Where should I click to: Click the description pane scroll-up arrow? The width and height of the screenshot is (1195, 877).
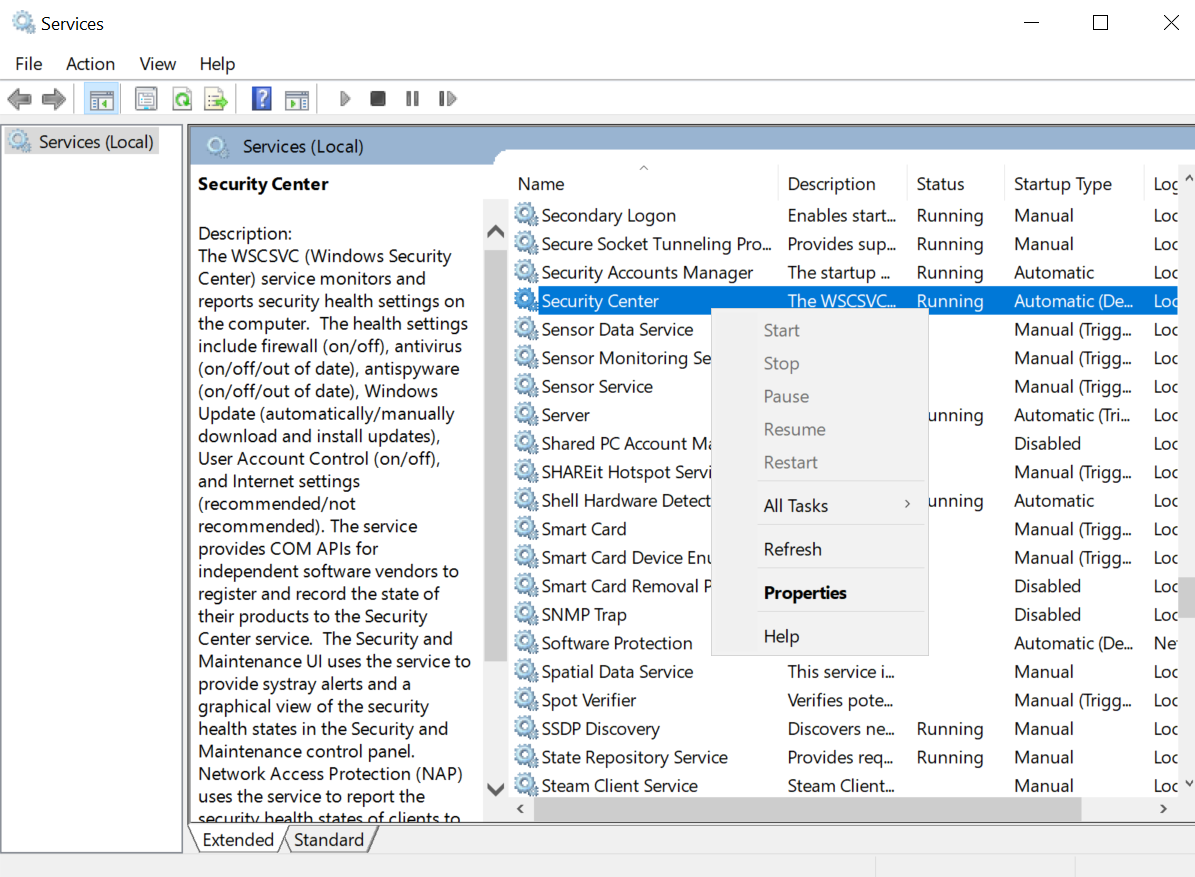495,231
